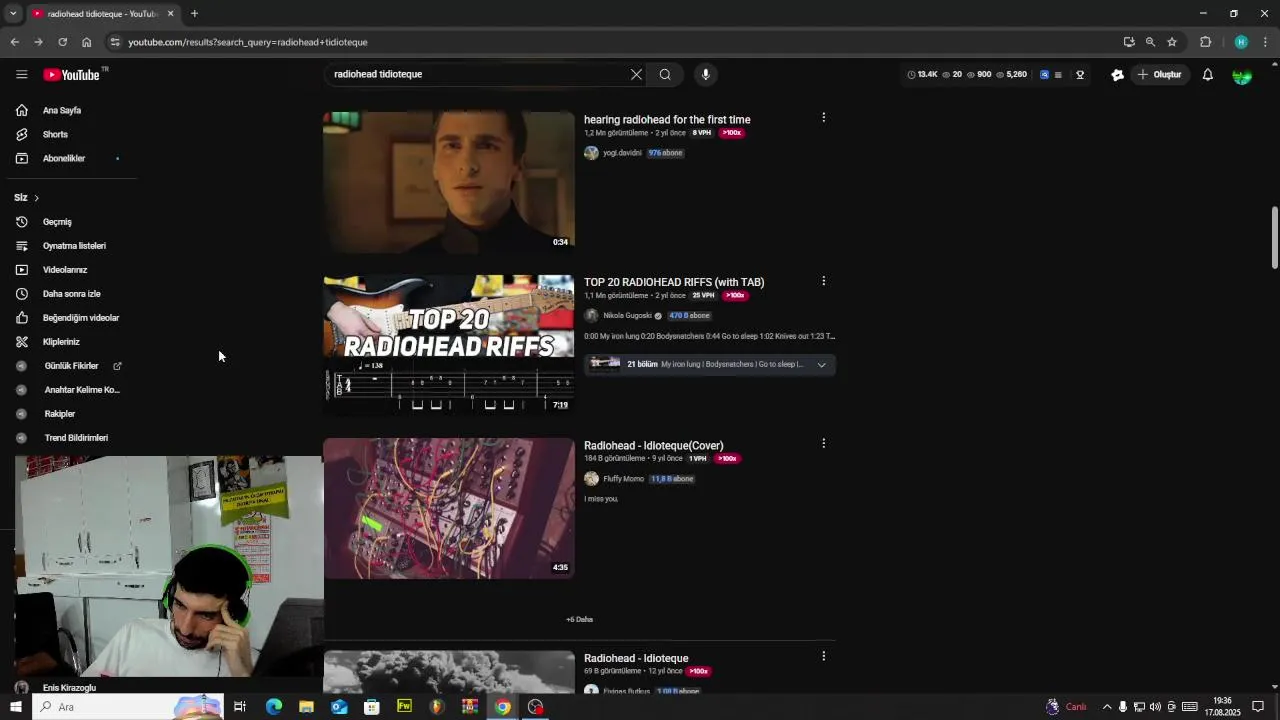
Task: Reload the page
Action: (x=62, y=42)
